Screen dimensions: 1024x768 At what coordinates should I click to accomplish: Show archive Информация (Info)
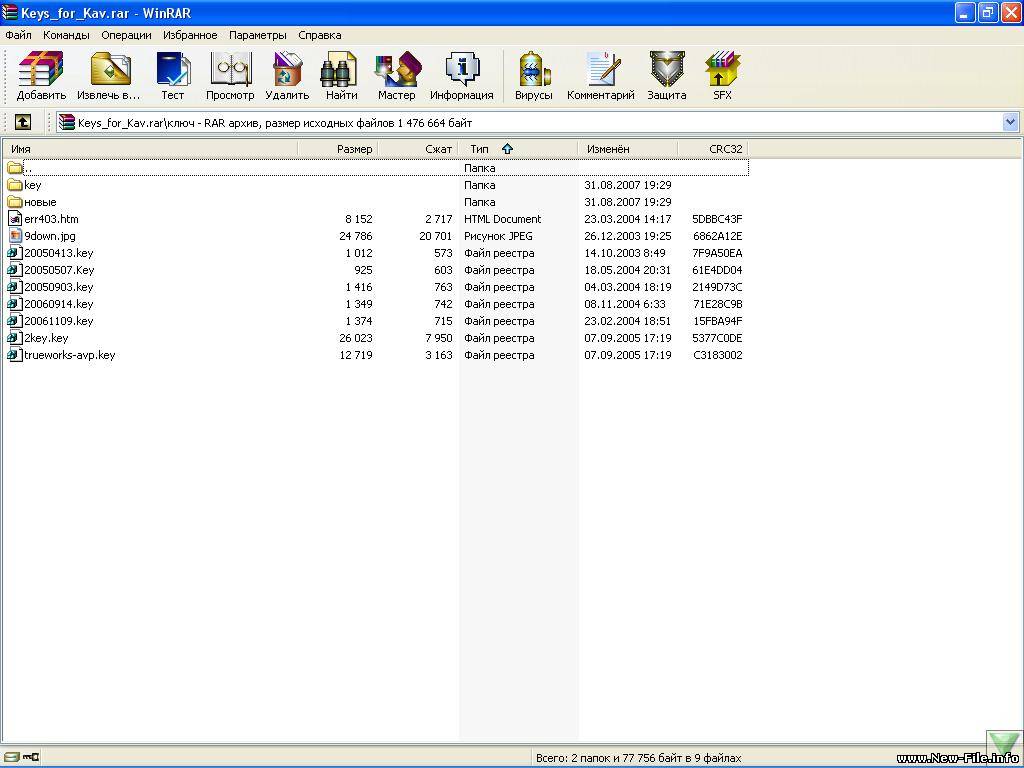pos(461,76)
